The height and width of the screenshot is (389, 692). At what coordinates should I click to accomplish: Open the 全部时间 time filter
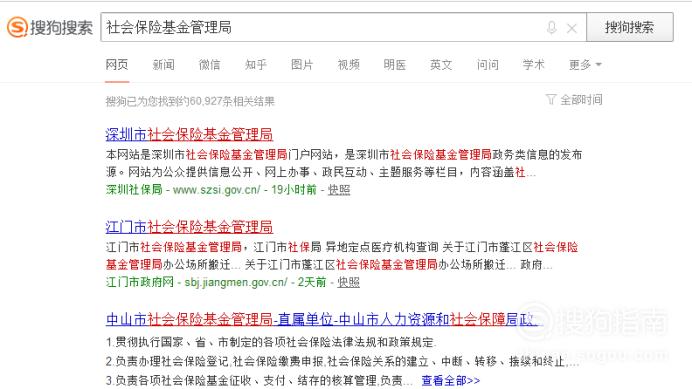coord(574,100)
